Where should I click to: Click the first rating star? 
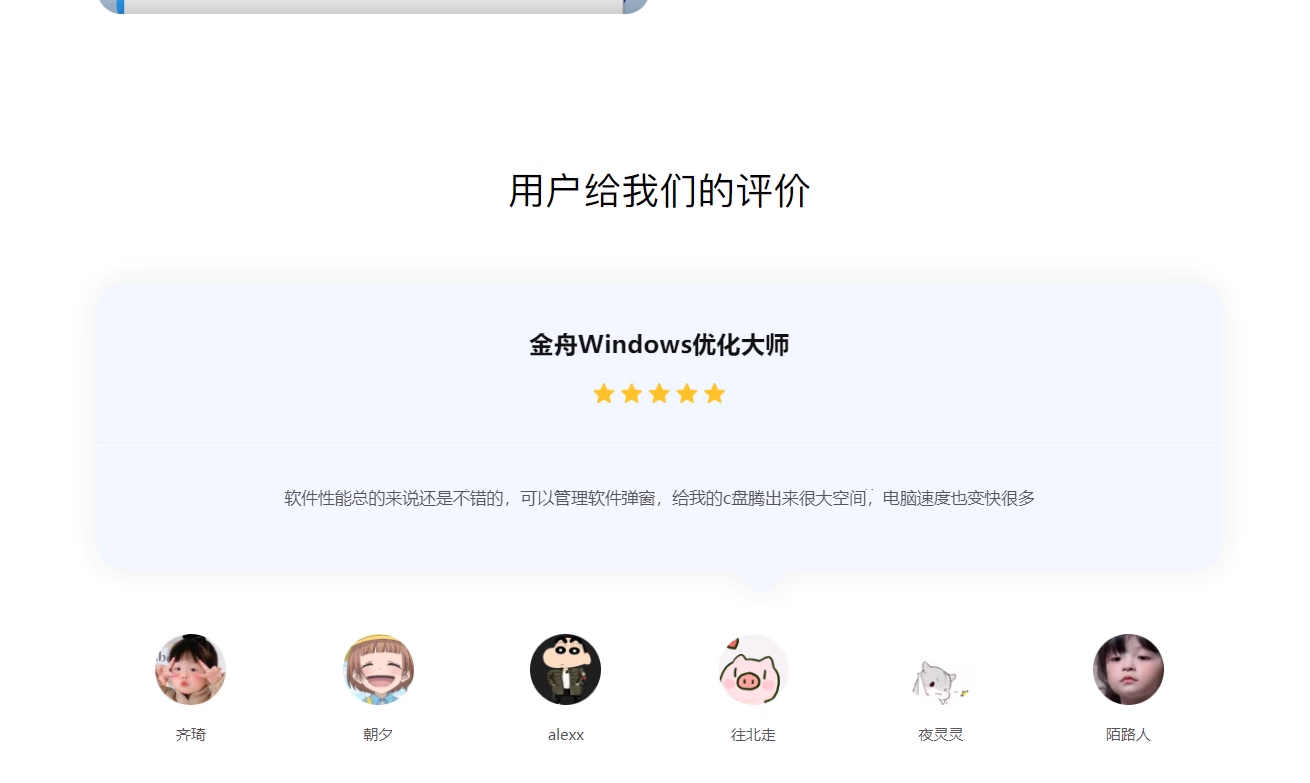(603, 393)
